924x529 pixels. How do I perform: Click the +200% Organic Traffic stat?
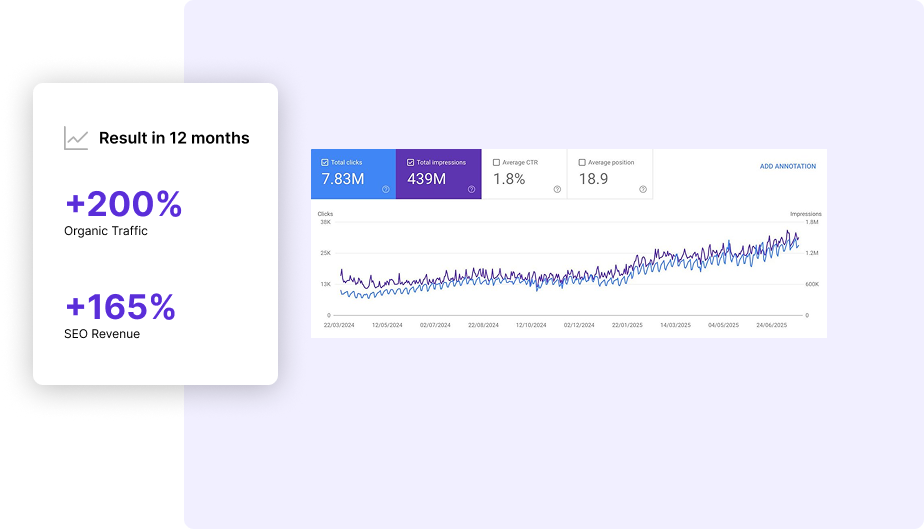click(x=123, y=205)
